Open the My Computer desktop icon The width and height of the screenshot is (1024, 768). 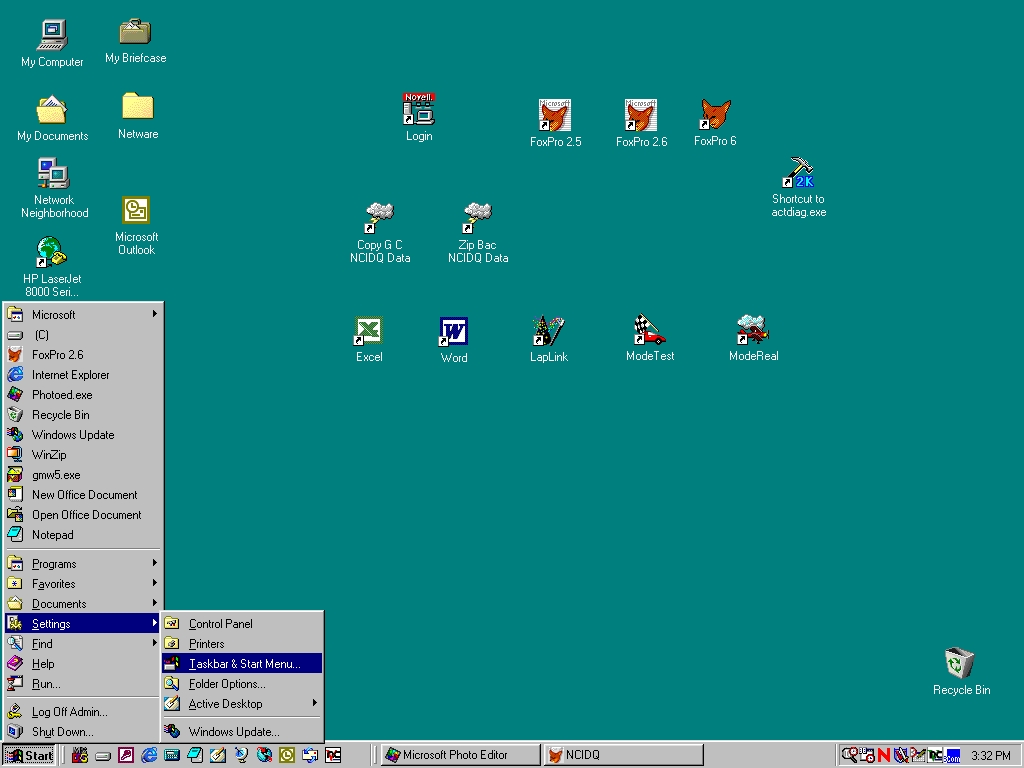click(52, 43)
